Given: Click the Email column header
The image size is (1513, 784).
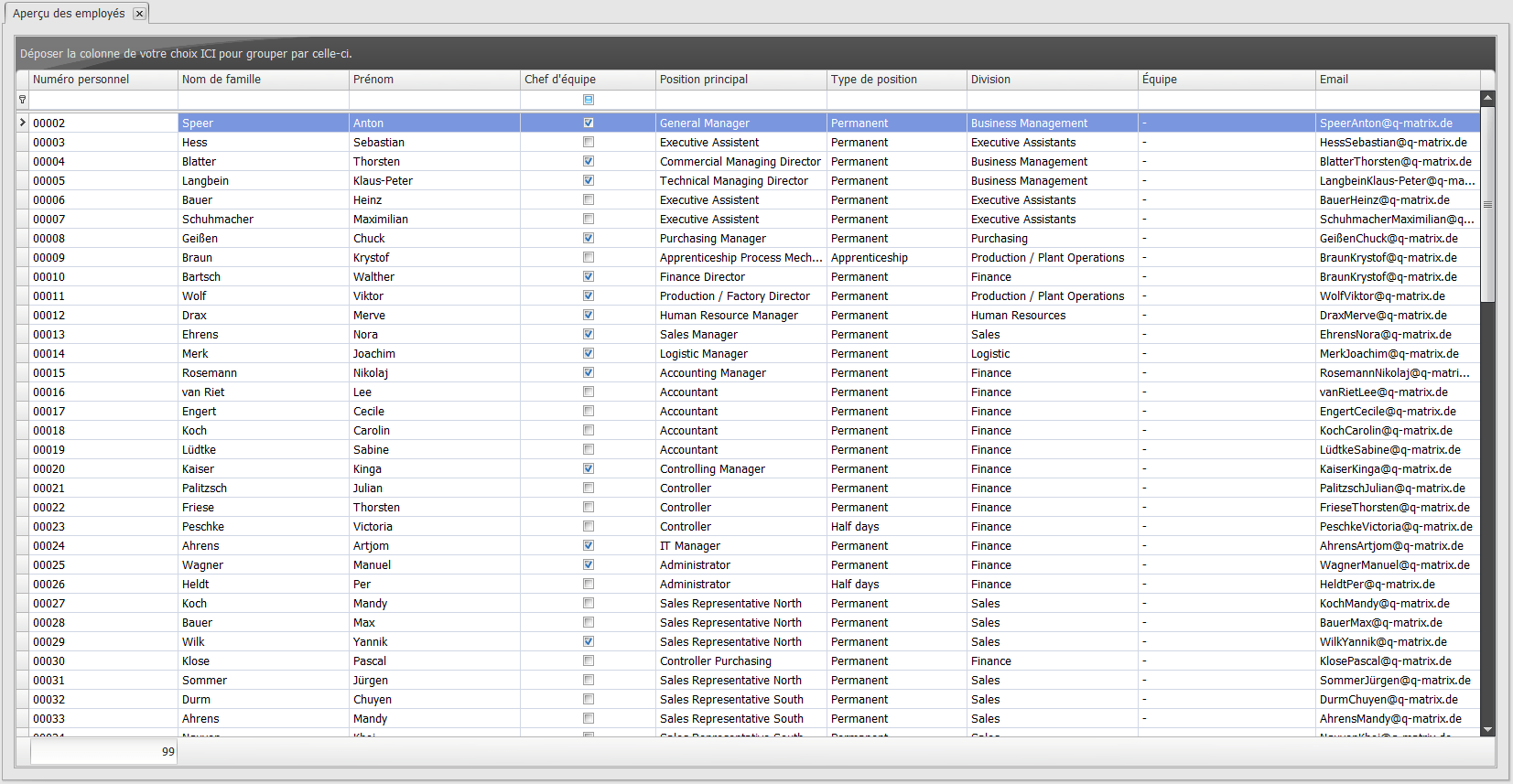Looking at the screenshot, I should tap(1397, 80).
